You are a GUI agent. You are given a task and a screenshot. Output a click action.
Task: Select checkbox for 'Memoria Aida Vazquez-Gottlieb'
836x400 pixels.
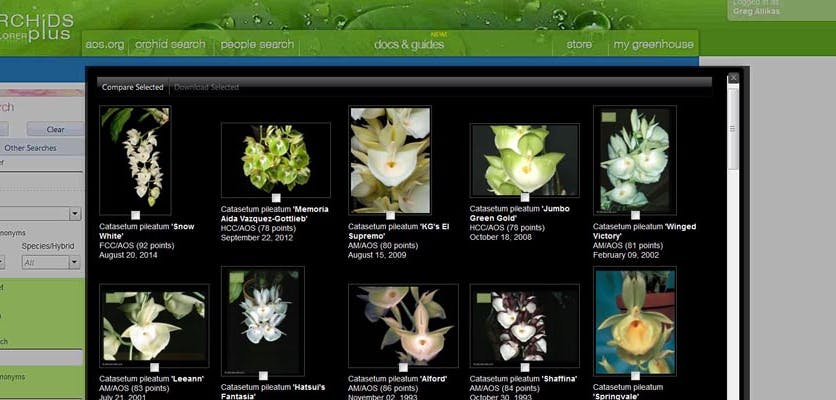tap(276, 198)
